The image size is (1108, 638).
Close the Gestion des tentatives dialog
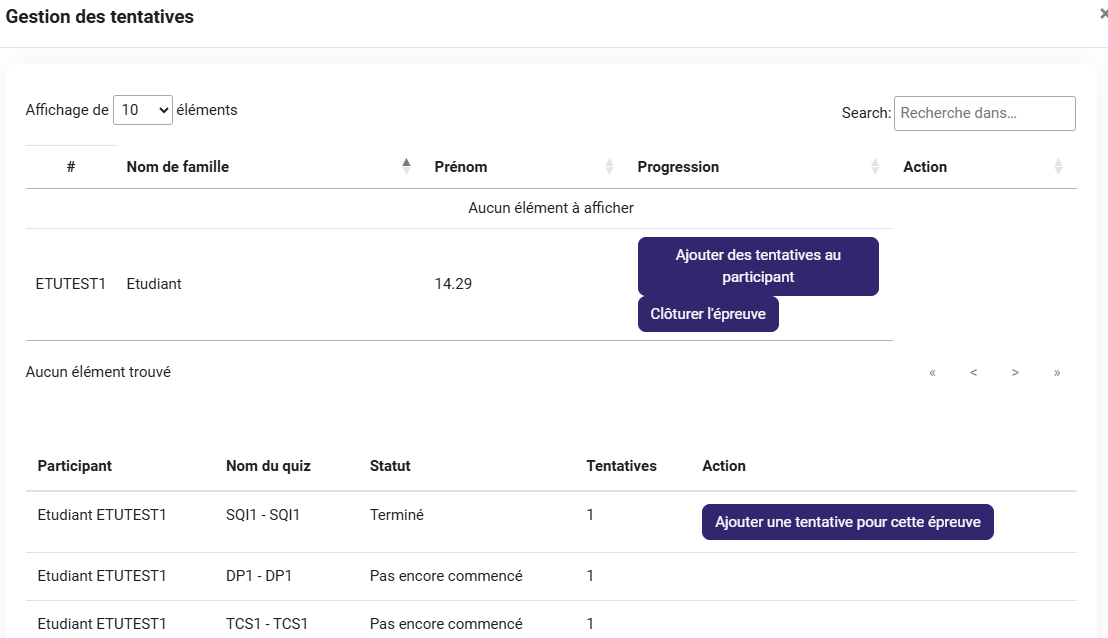(1103, 14)
